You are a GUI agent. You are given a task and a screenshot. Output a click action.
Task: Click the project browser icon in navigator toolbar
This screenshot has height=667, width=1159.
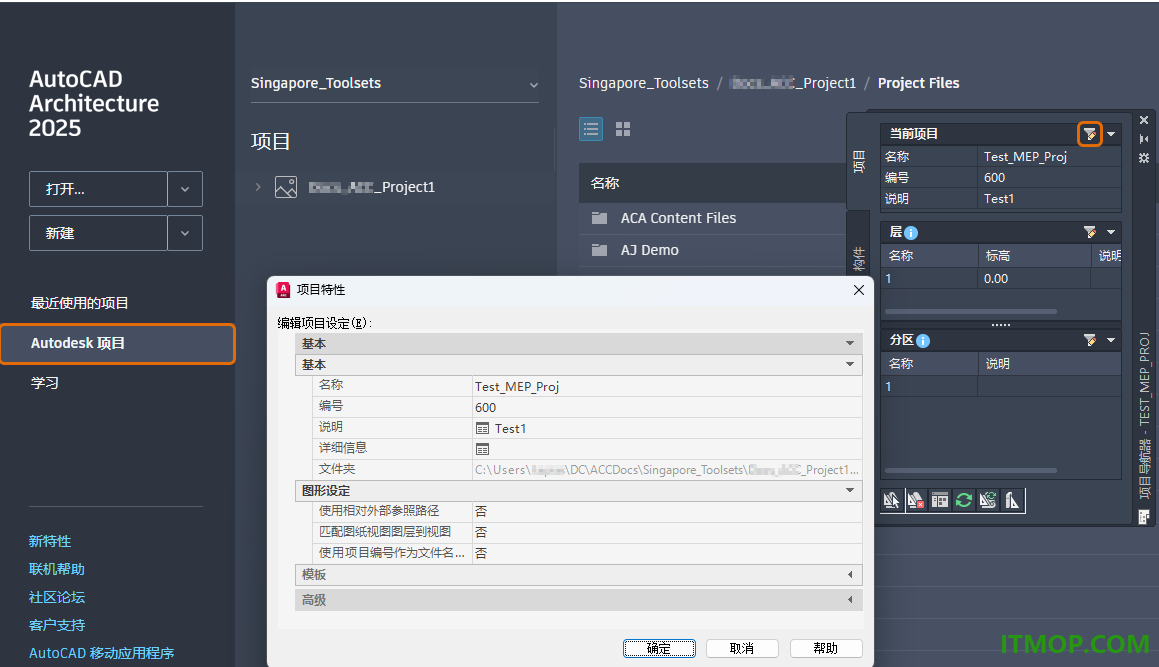891,501
